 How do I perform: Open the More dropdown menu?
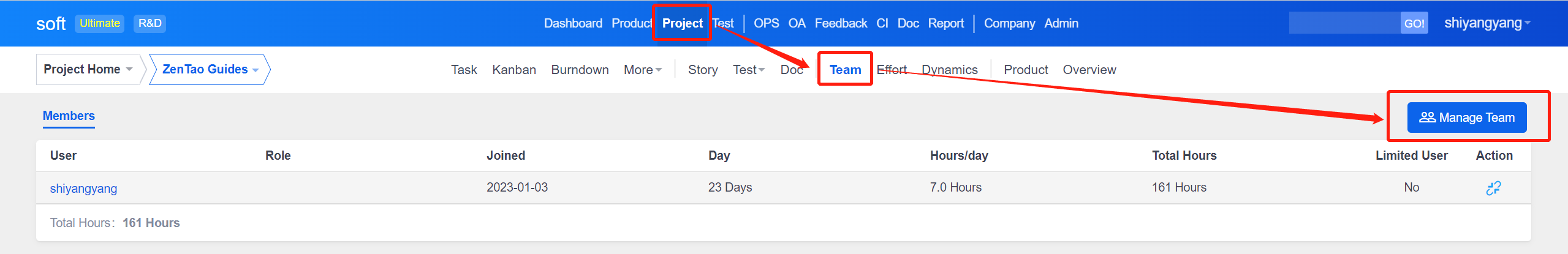[642, 70]
